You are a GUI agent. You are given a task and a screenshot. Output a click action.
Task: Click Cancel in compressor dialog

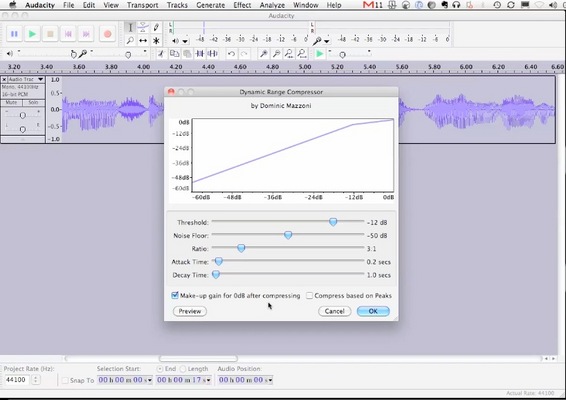pyautogui.click(x=334, y=311)
